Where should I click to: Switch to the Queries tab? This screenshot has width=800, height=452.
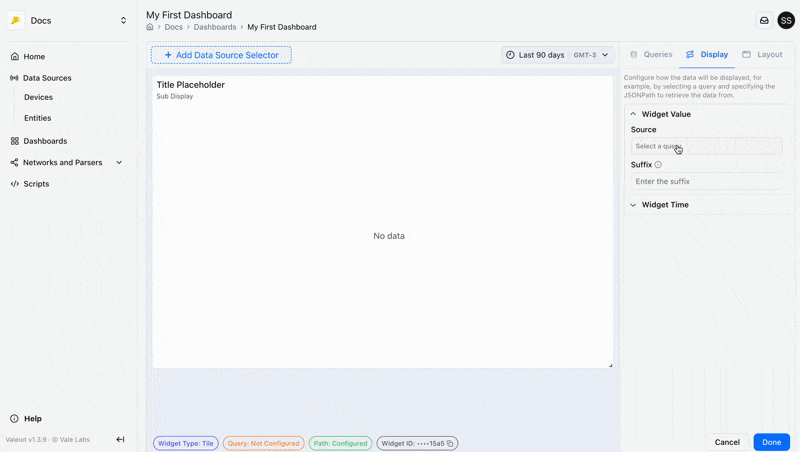(652, 55)
